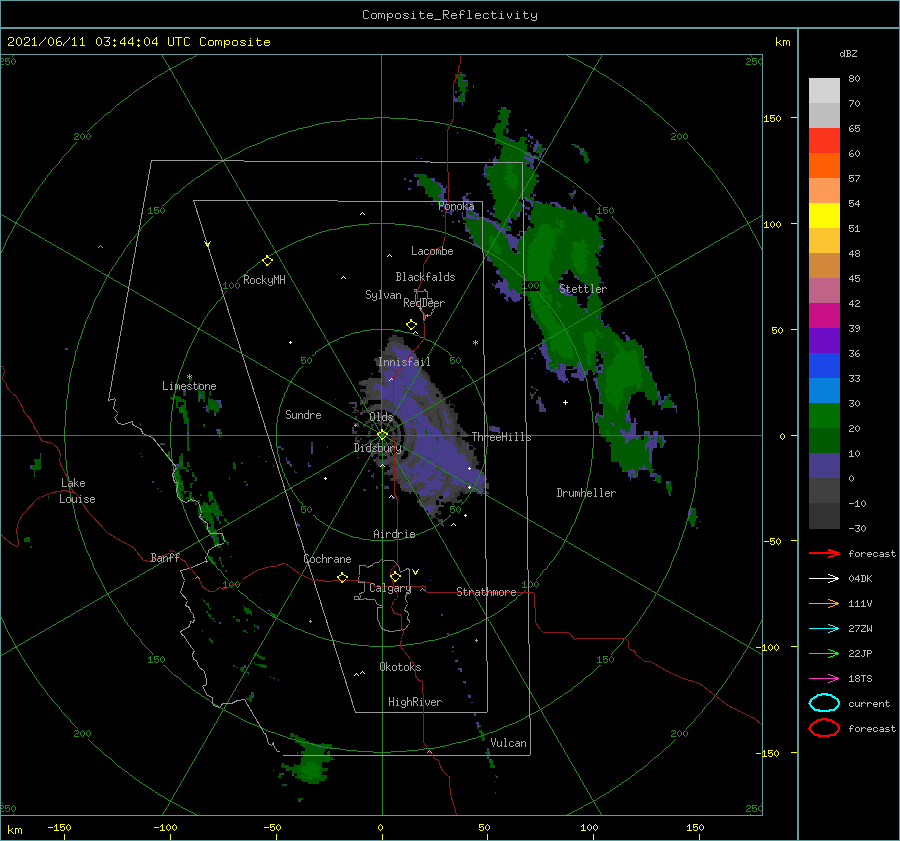
Task: Click the Banff label
Action: 165,557
